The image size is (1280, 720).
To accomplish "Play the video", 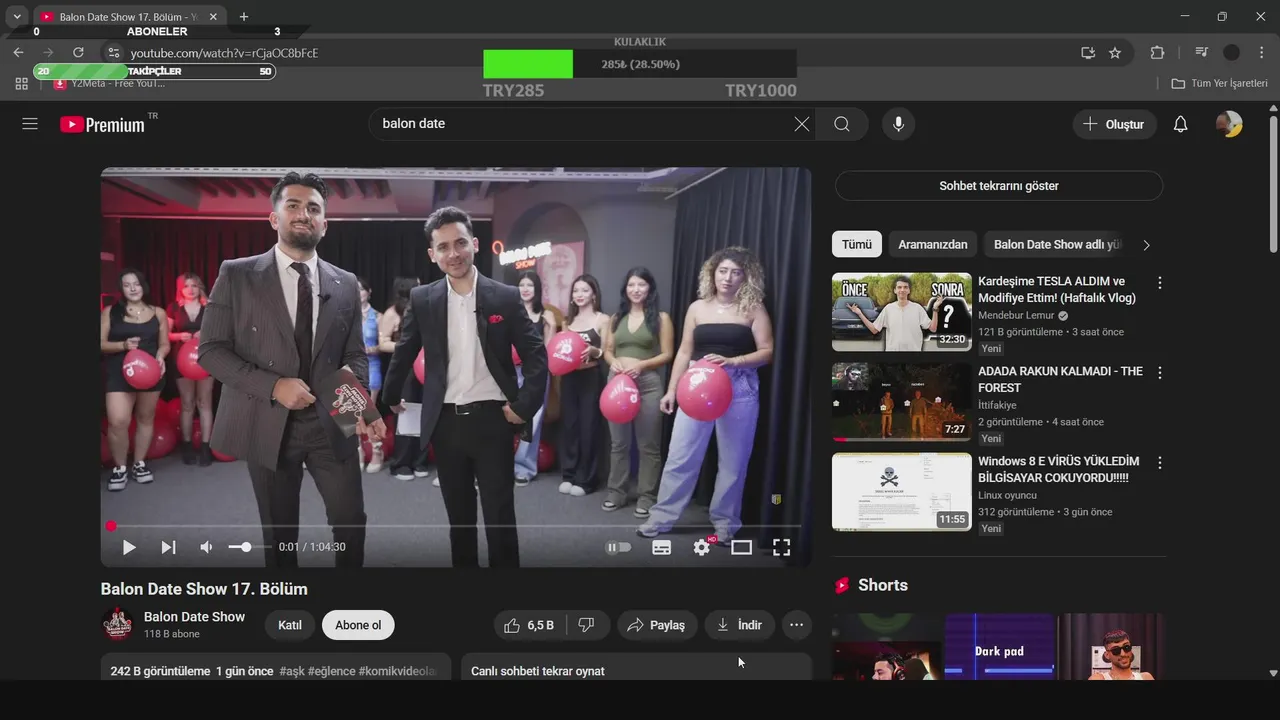I will [129, 547].
